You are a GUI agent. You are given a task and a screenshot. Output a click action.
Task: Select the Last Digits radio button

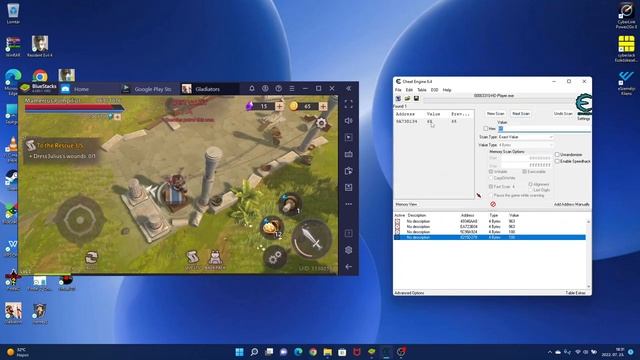(x=531, y=190)
